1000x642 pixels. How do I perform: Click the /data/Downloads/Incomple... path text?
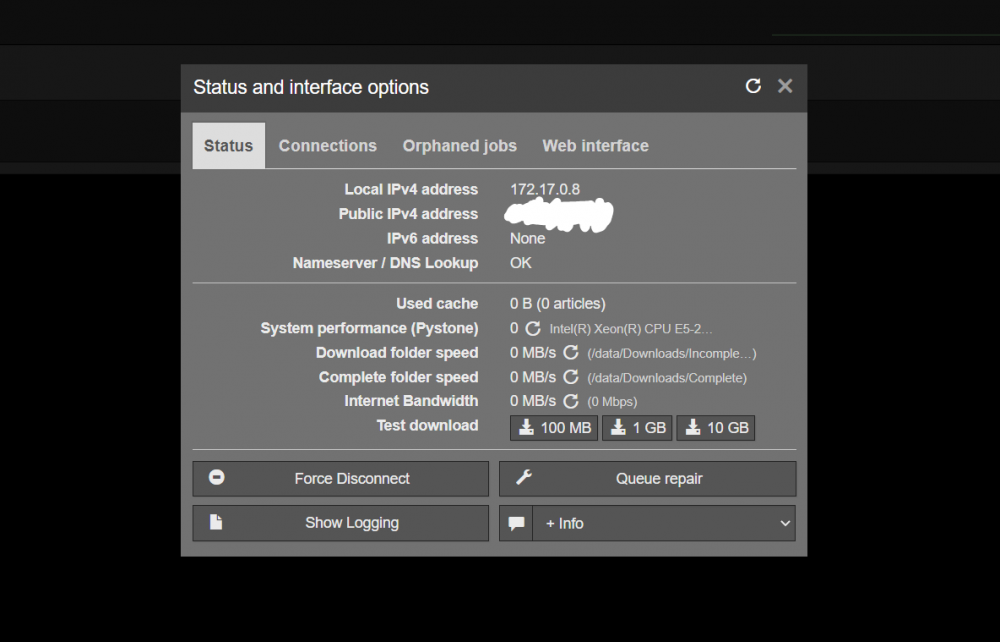(672, 353)
